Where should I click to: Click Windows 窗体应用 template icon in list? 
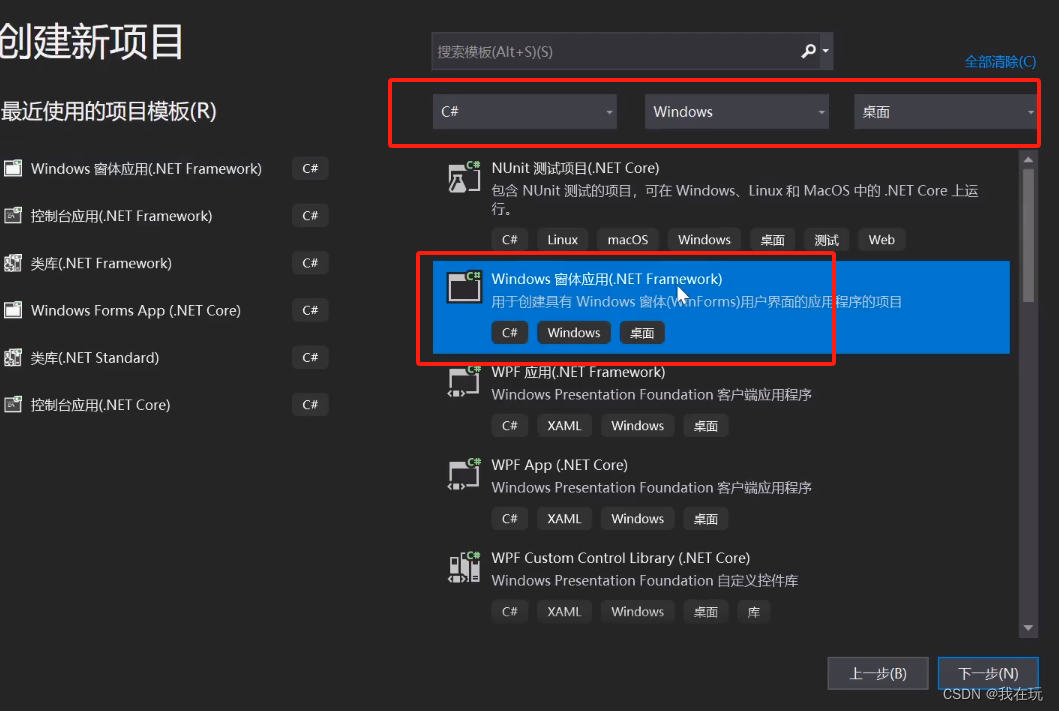coord(464,287)
